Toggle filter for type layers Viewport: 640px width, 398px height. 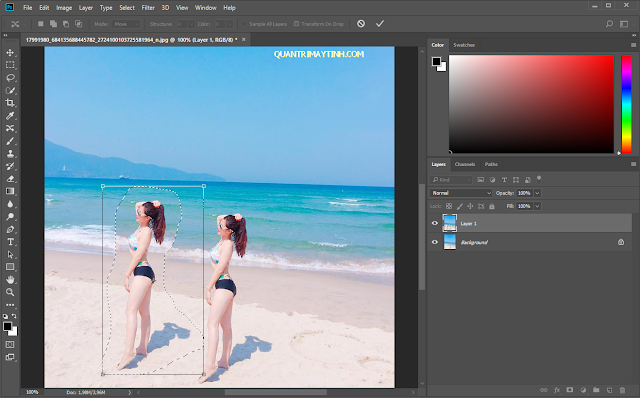coord(504,180)
